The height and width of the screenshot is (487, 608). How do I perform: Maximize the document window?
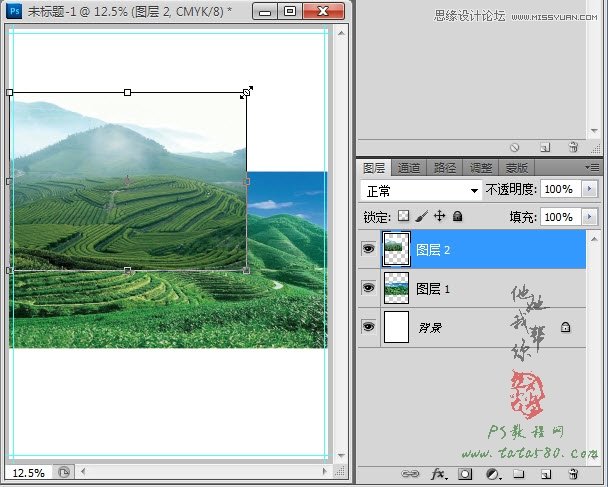(x=290, y=11)
